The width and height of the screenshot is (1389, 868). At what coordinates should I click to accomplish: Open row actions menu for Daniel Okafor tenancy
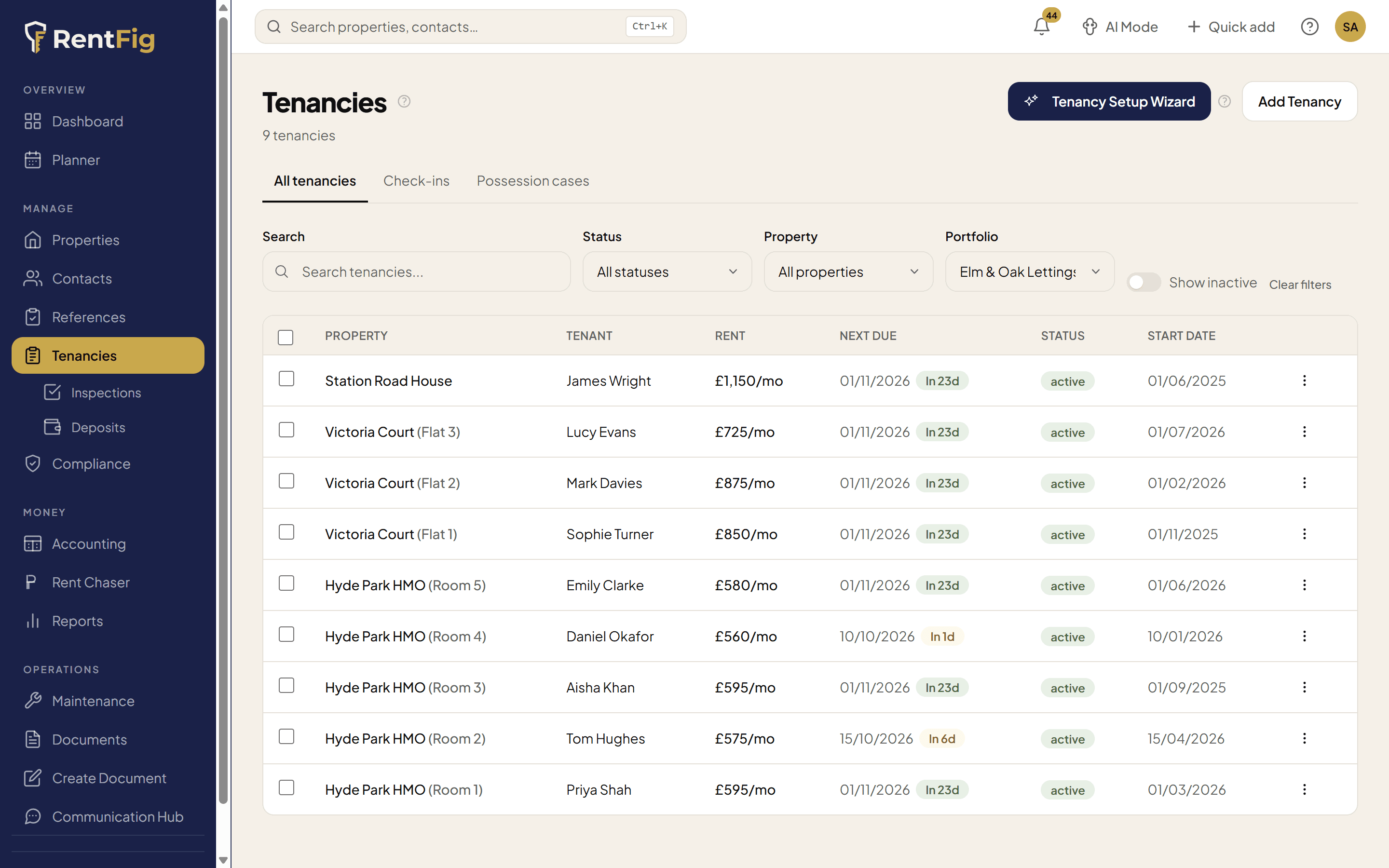(x=1304, y=636)
